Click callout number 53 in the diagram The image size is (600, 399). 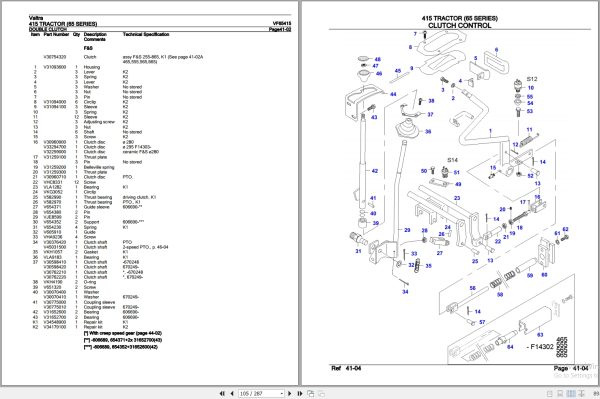[530, 111]
